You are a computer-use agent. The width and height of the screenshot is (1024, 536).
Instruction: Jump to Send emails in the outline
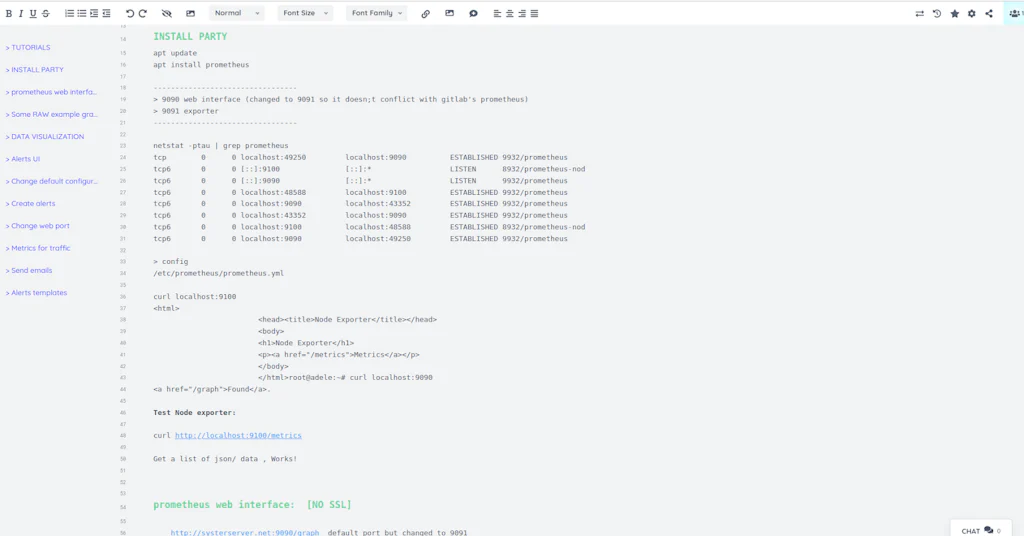pos(29,270)
